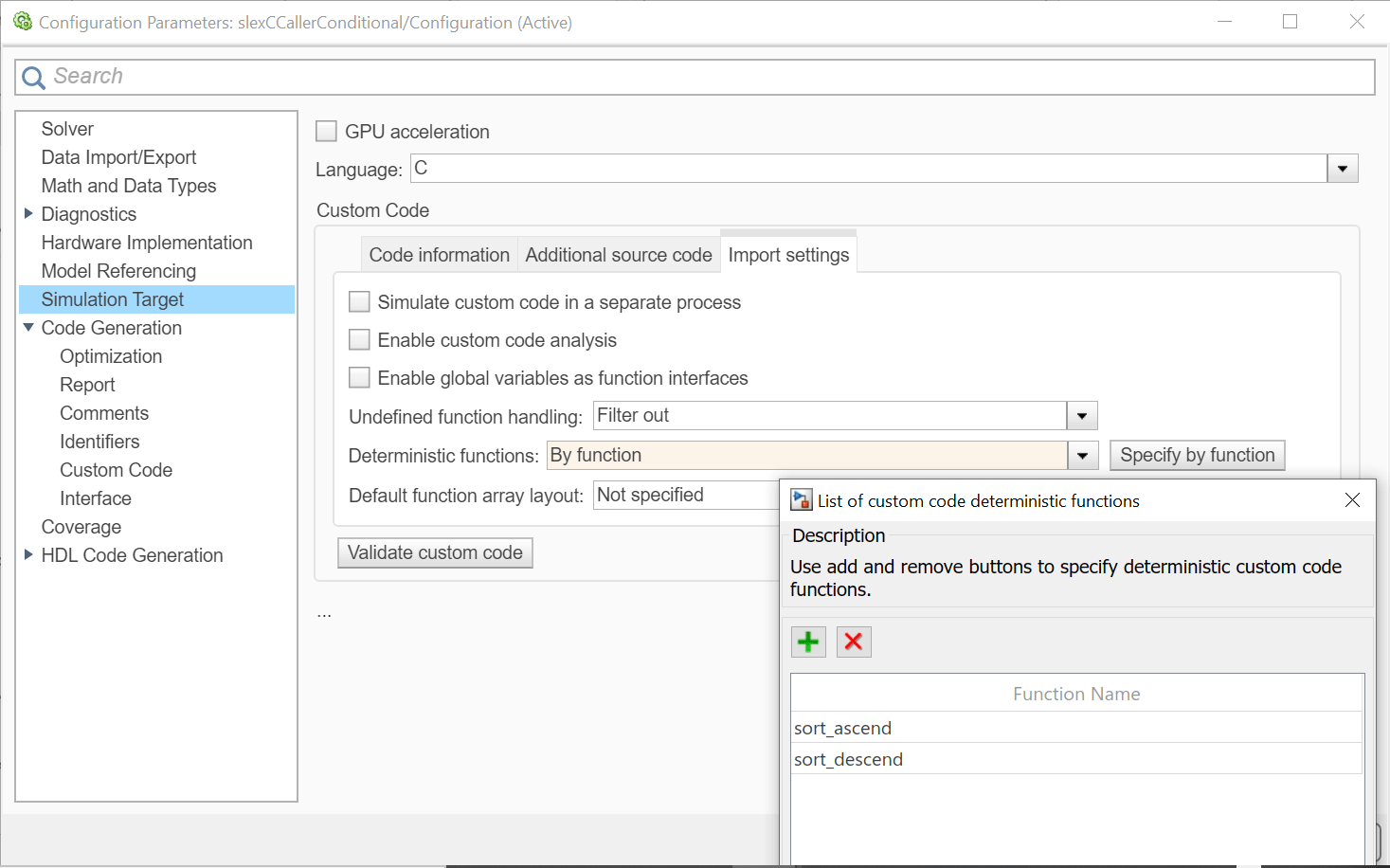1390x868 pixels.
Task: Click the red X remove function icon
Action: click(x=854, y=642)
